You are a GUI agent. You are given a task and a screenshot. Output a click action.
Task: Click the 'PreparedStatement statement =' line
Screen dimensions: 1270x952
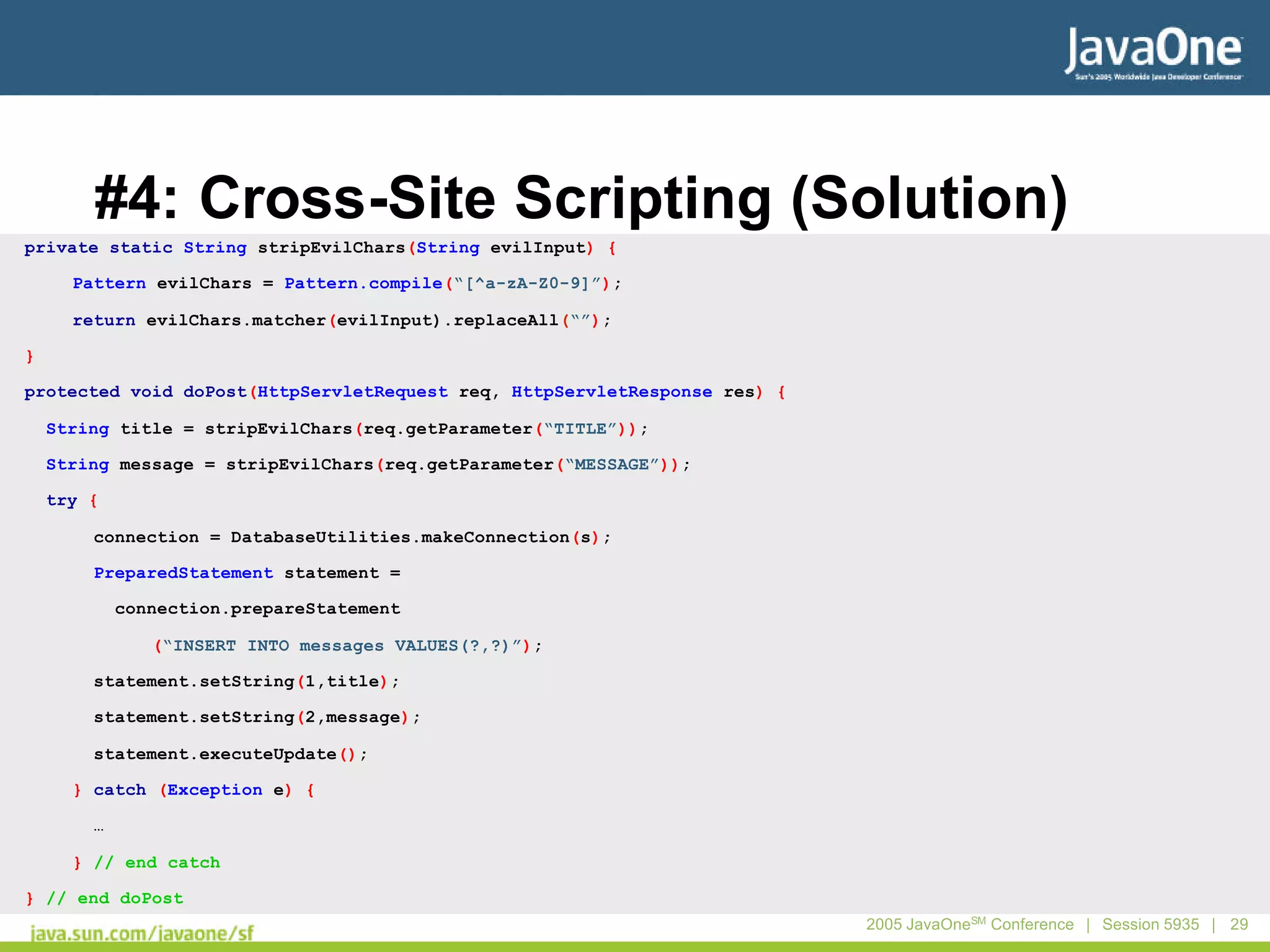[x=247, y=573]
